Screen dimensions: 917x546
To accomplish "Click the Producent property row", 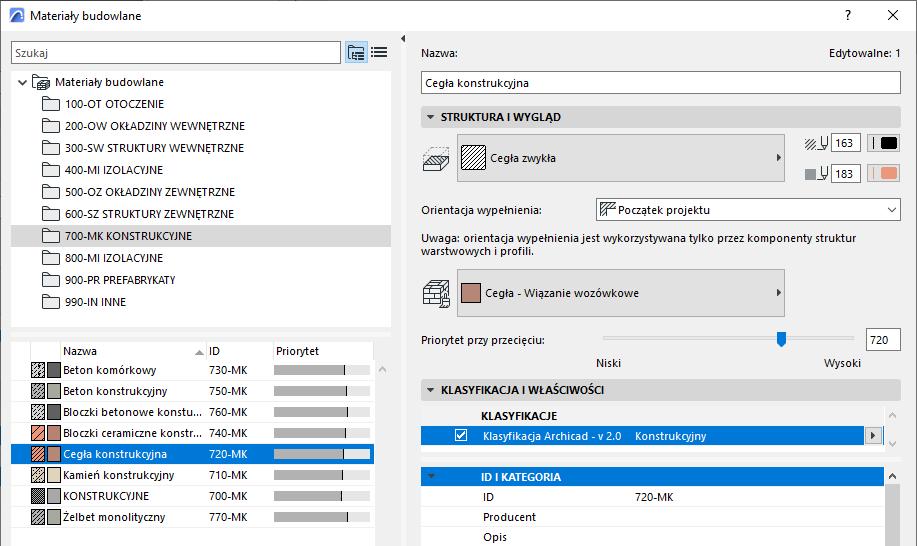I will 653,517.
